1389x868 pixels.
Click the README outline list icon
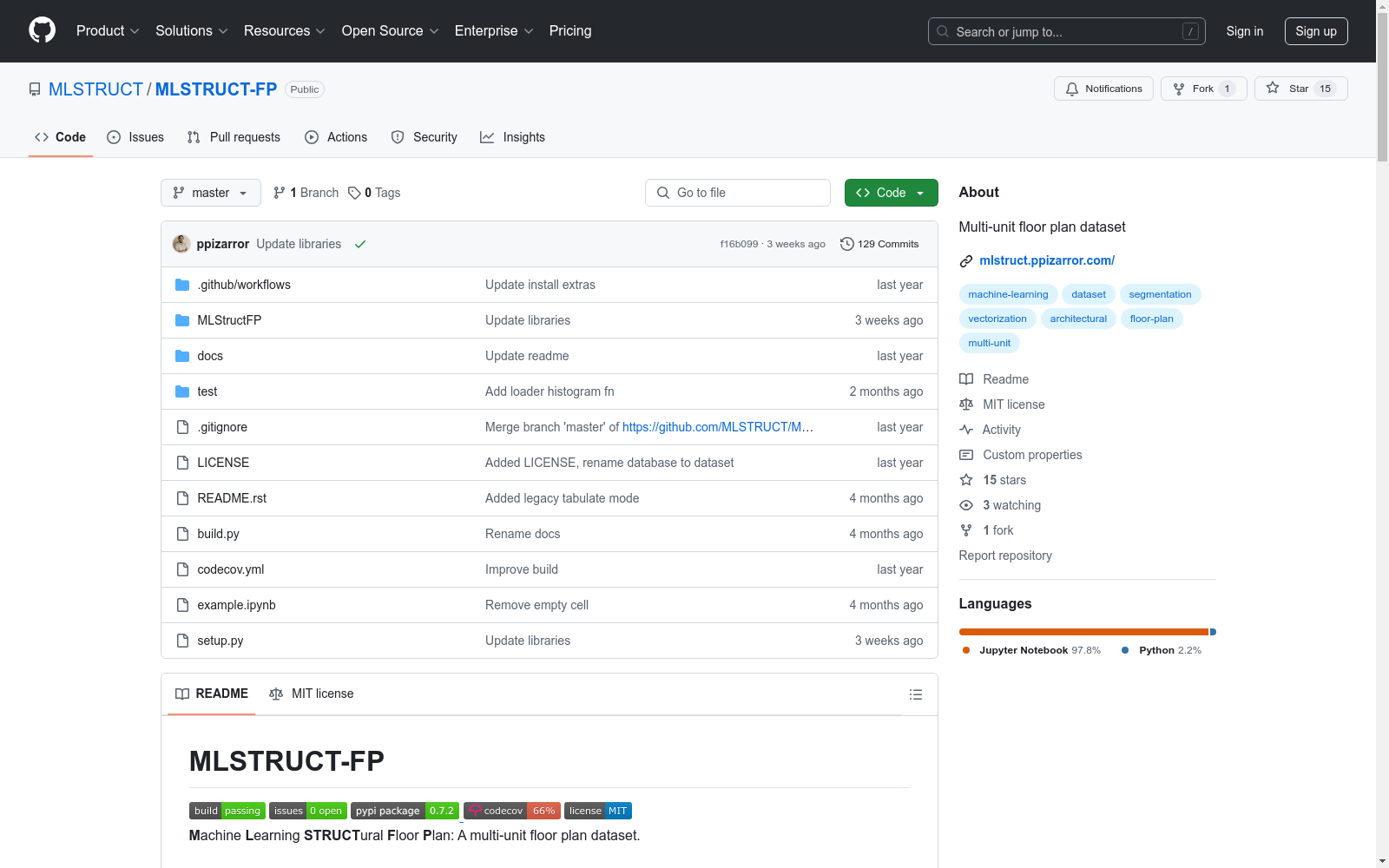pyautogui.click(x=915, y=694)
